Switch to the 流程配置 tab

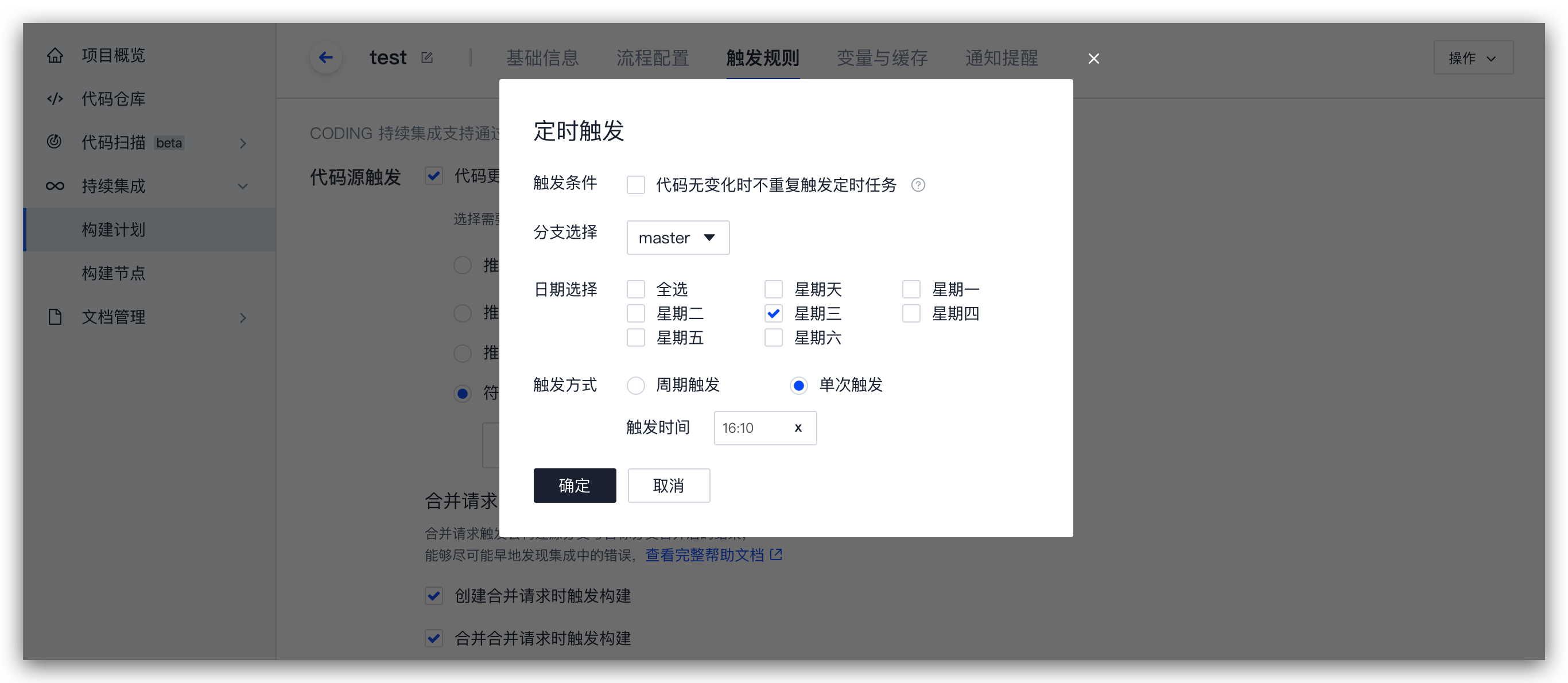pos(653,58)
